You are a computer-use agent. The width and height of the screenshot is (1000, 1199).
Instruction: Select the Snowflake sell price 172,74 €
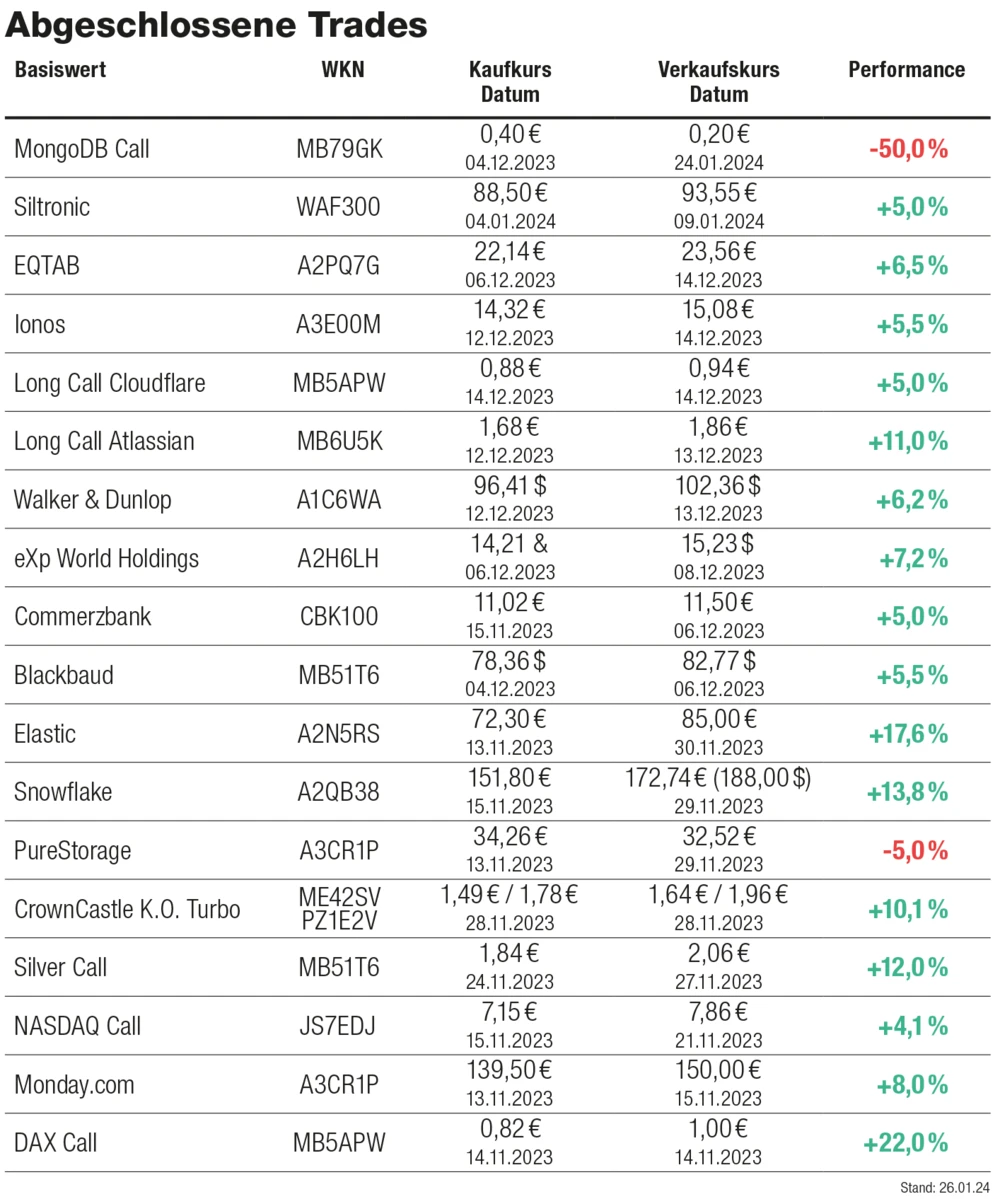point(675,780)
